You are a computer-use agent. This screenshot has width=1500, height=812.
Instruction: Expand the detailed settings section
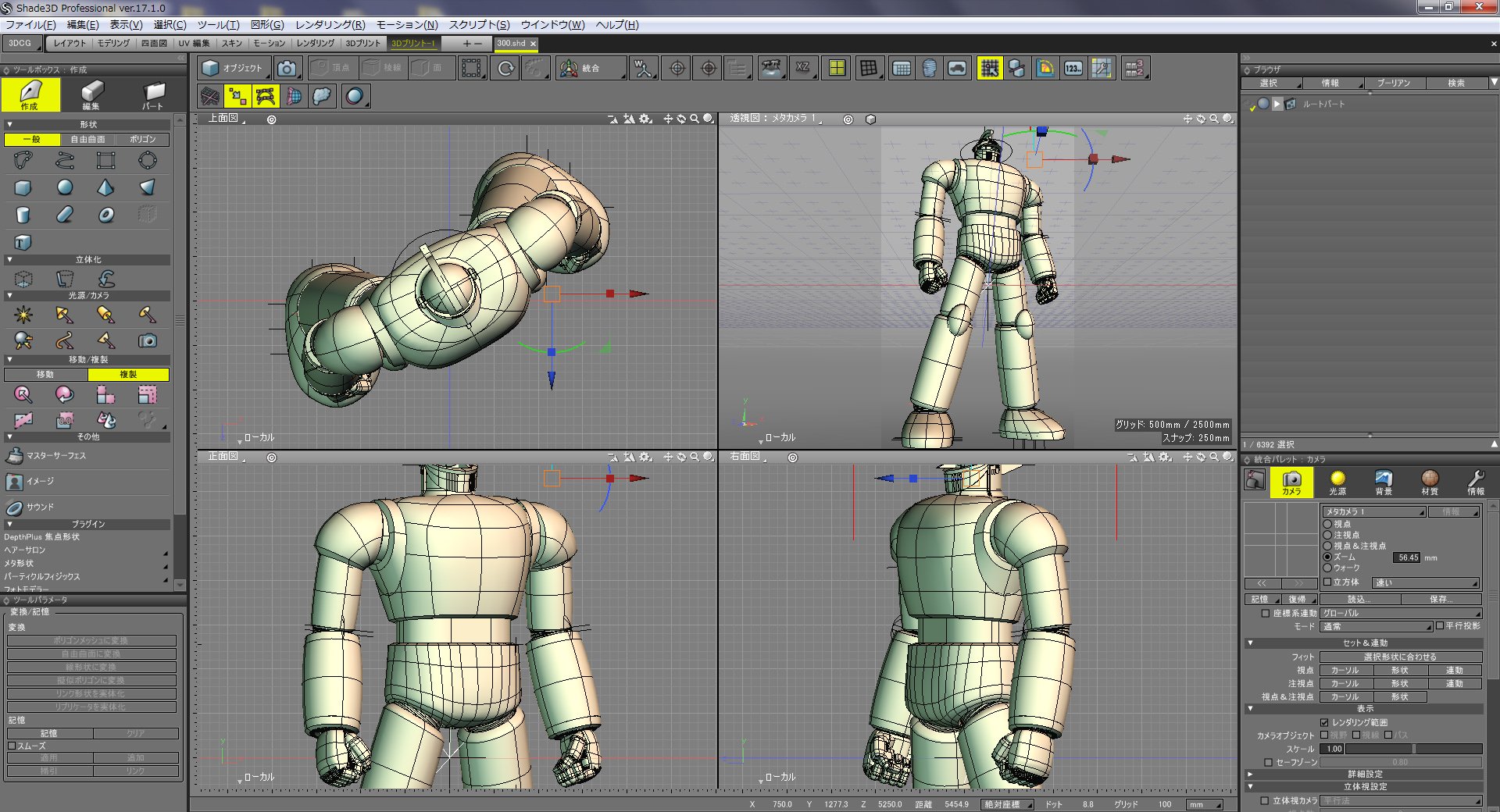click(1250, 774)
